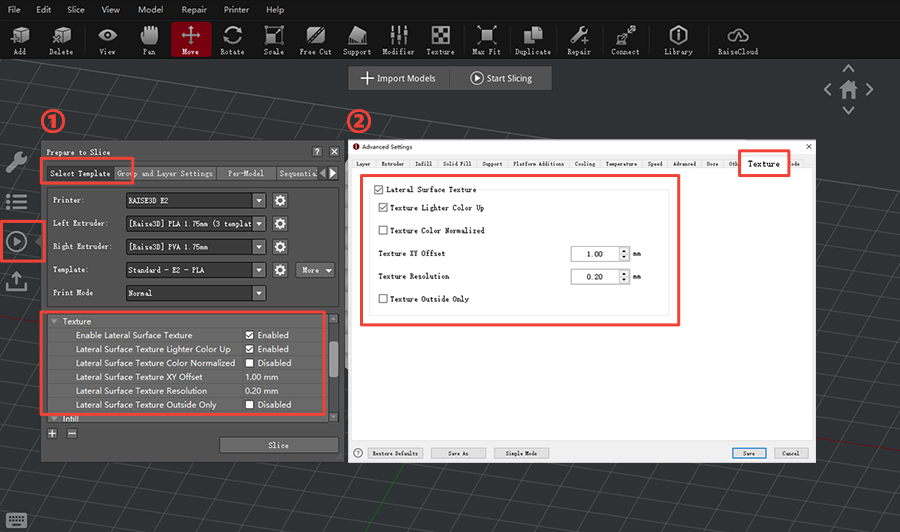The height and width of the screenshot is (532, 900).
Task: Click the list icon in left sidebar
Action: [17, 202]
